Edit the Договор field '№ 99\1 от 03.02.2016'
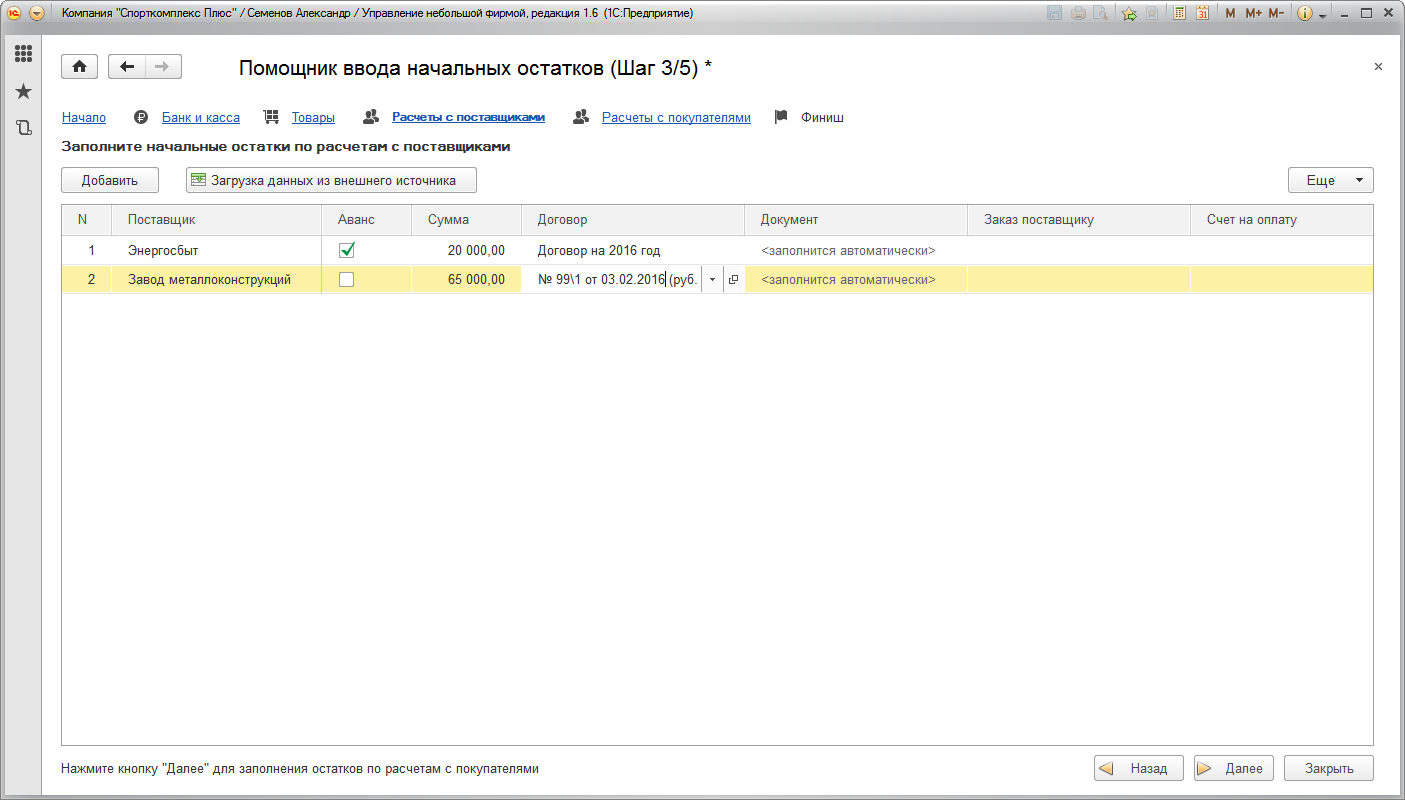This screenshot has width=1405, height=800. point(612,280)
